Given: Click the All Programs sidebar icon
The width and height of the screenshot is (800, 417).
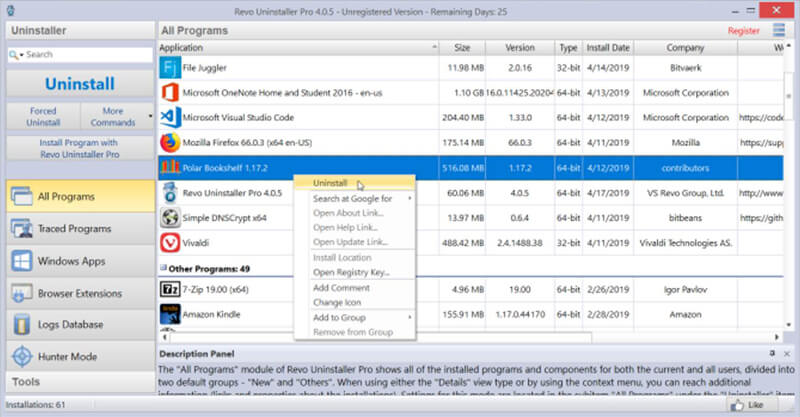Looking at the screenshot, I should click(21, 197).
